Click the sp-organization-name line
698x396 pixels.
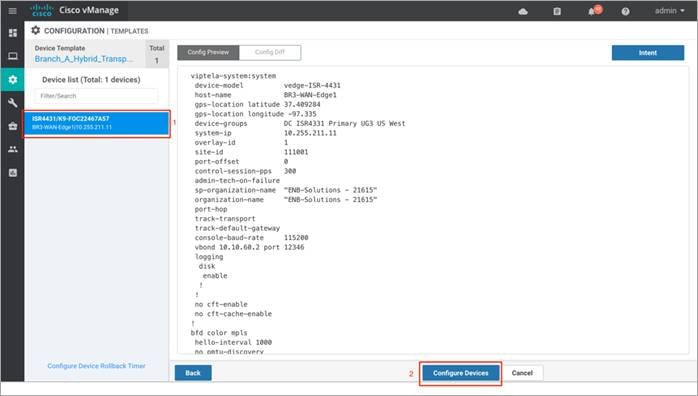(x=286, y=190)
